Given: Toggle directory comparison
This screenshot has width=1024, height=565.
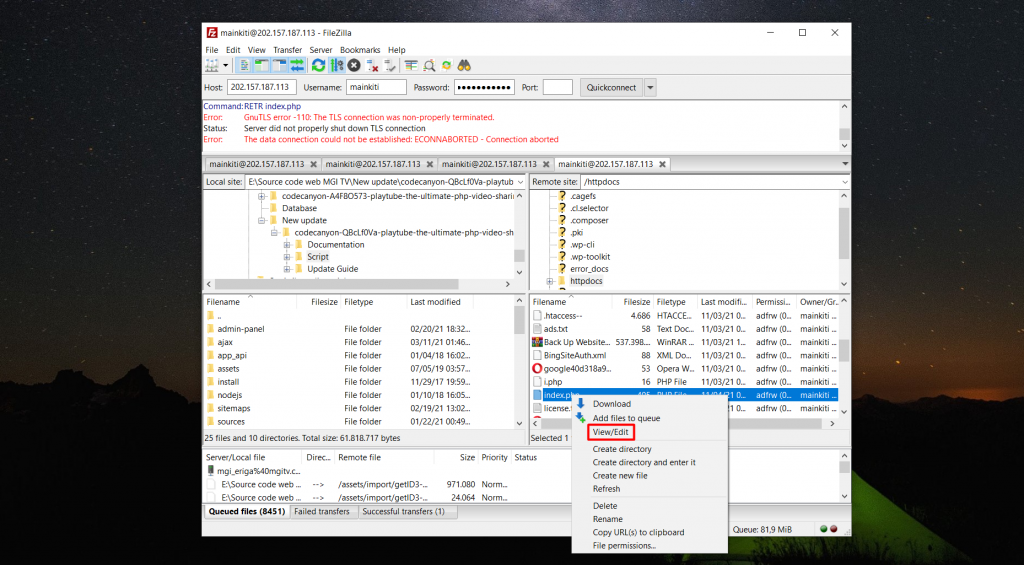Looking at the screenshot, I should 429,65.
